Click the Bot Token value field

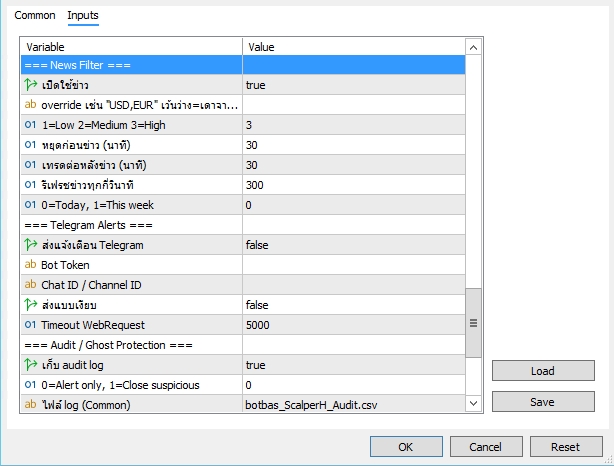pos(354,265)
